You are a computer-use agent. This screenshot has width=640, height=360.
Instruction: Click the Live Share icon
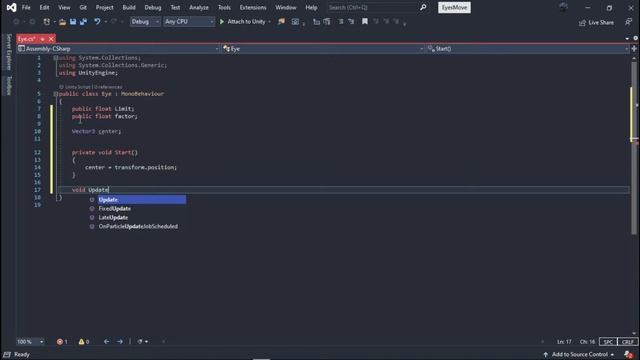tap(582, 22)
